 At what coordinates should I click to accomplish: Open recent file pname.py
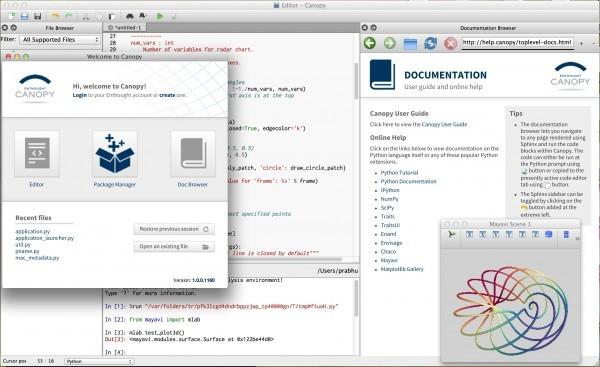click(27, 251)
